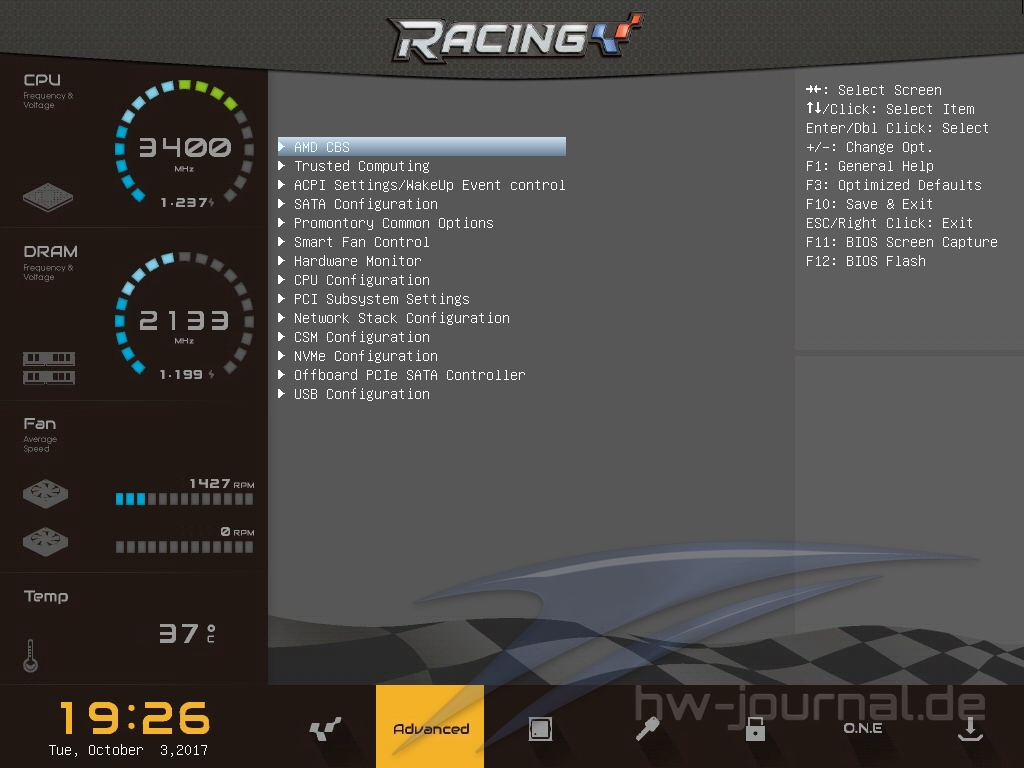This screenshot has width=1024, height=768.
Task: Open USB Configuration submenu
Action: pyautogui.click(x=361, y=393)
